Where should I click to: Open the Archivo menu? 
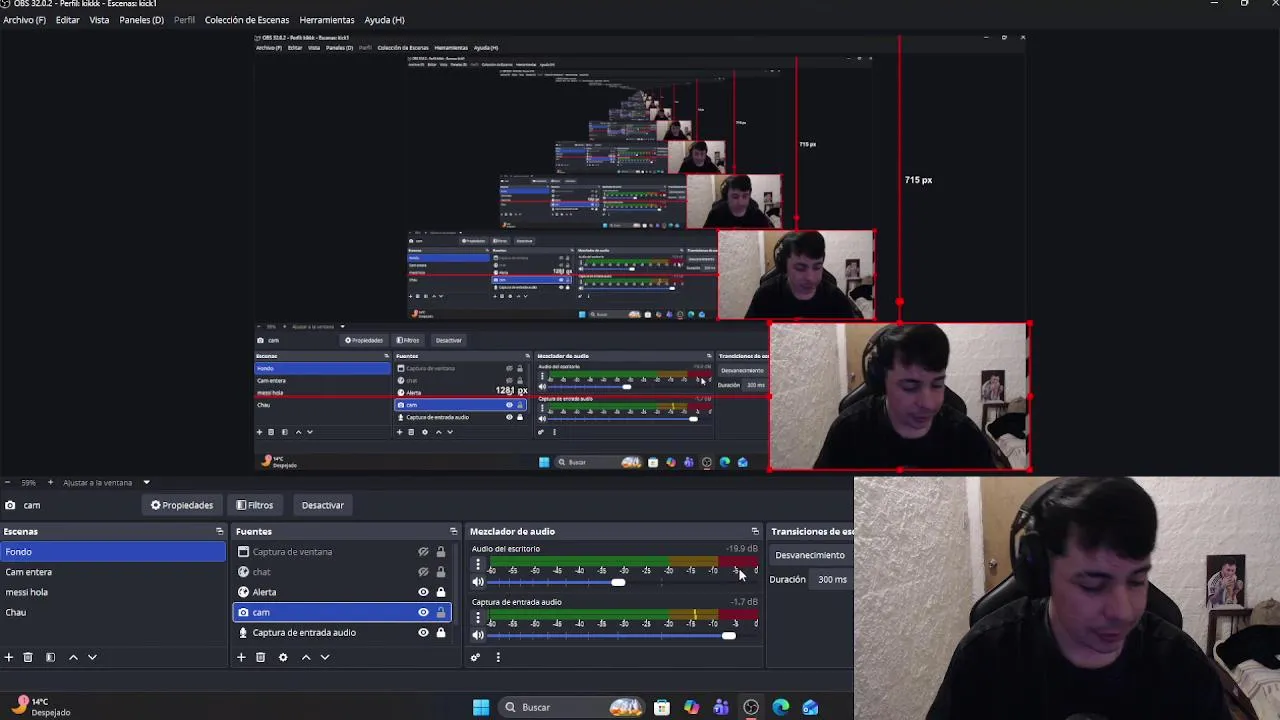coord(24,20)
